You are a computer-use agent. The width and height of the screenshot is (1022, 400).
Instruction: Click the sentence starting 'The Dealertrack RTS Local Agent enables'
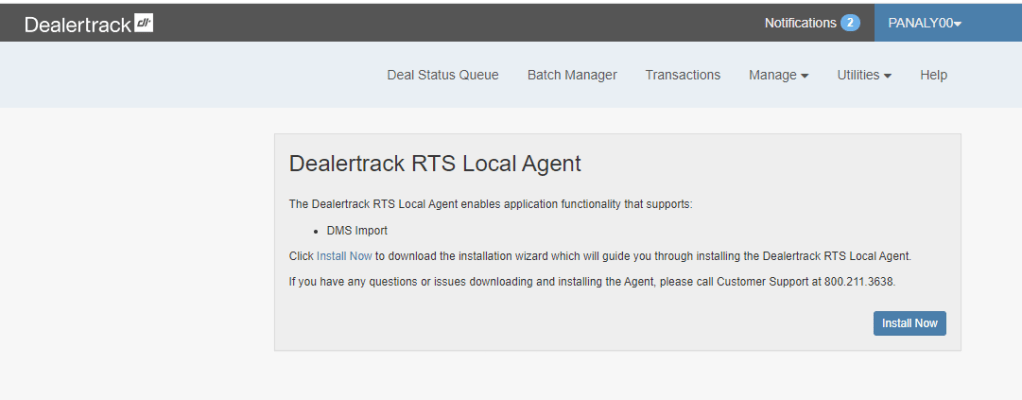tap(490, 204)
